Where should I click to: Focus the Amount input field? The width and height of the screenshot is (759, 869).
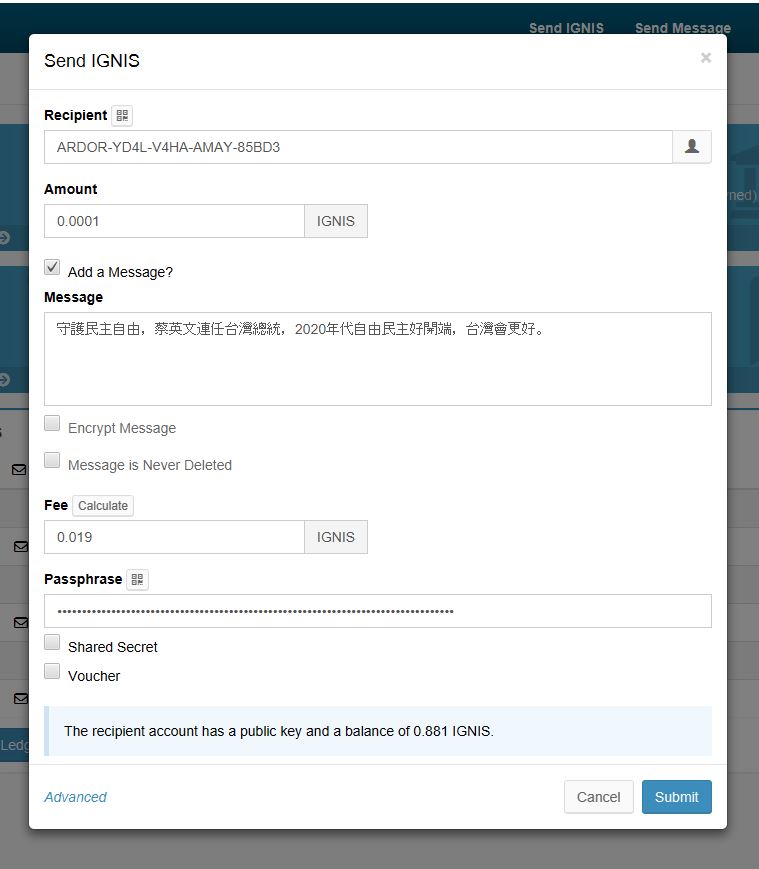pos(174,221)
